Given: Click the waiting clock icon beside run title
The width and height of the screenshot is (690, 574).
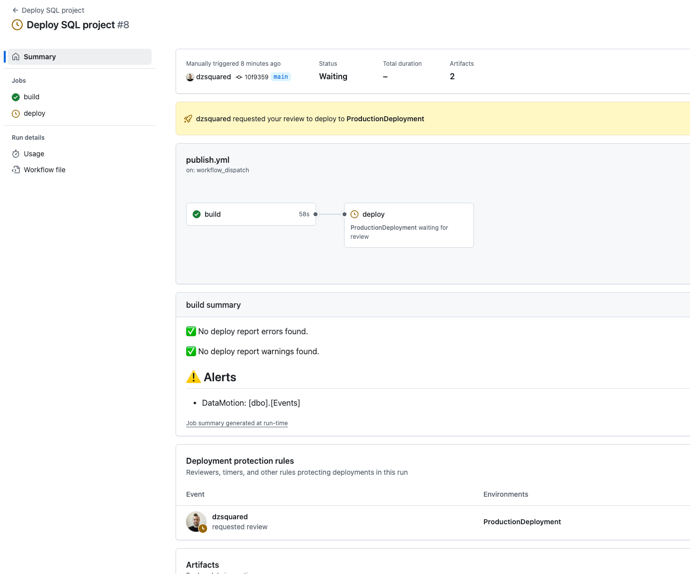Looking at the screenshot, I should [17, 25].
